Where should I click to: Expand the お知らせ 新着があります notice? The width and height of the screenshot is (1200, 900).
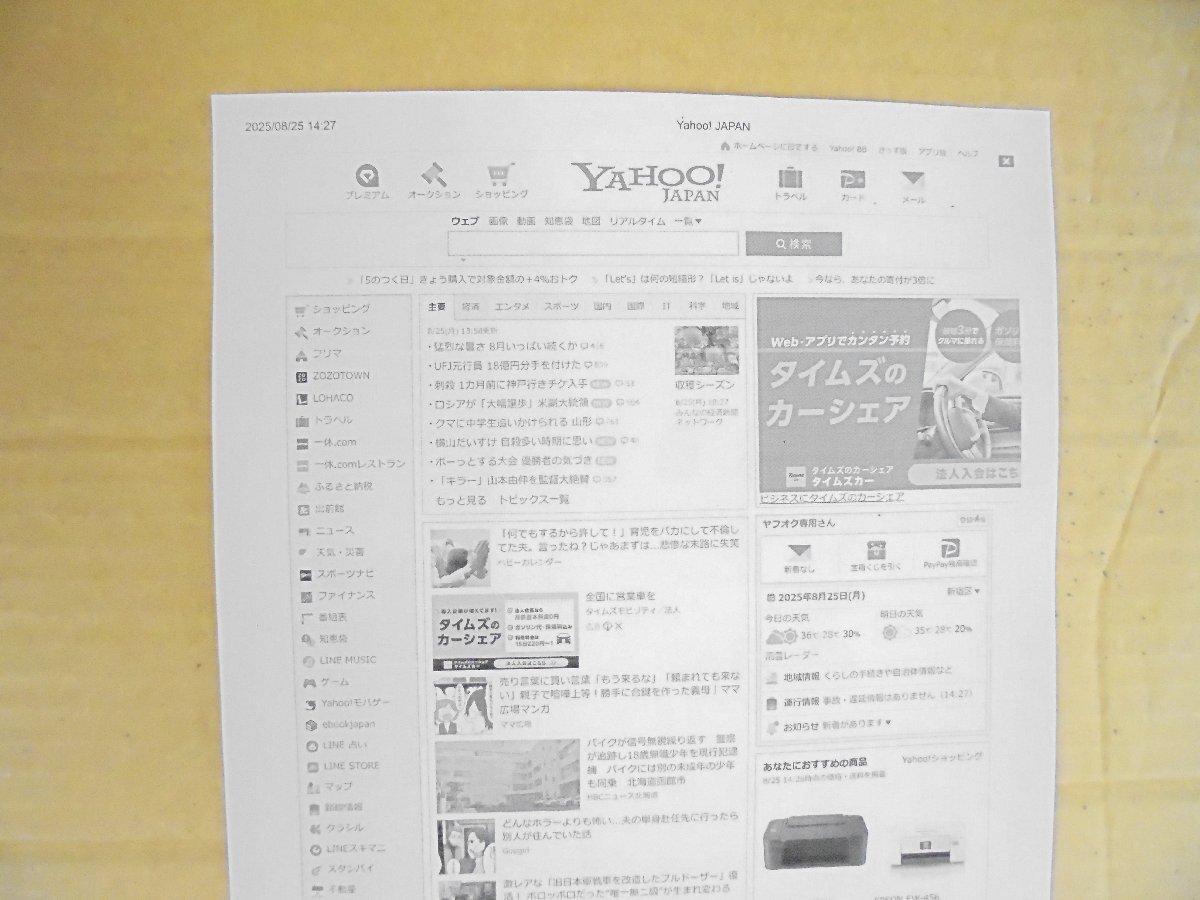[838, 724]
